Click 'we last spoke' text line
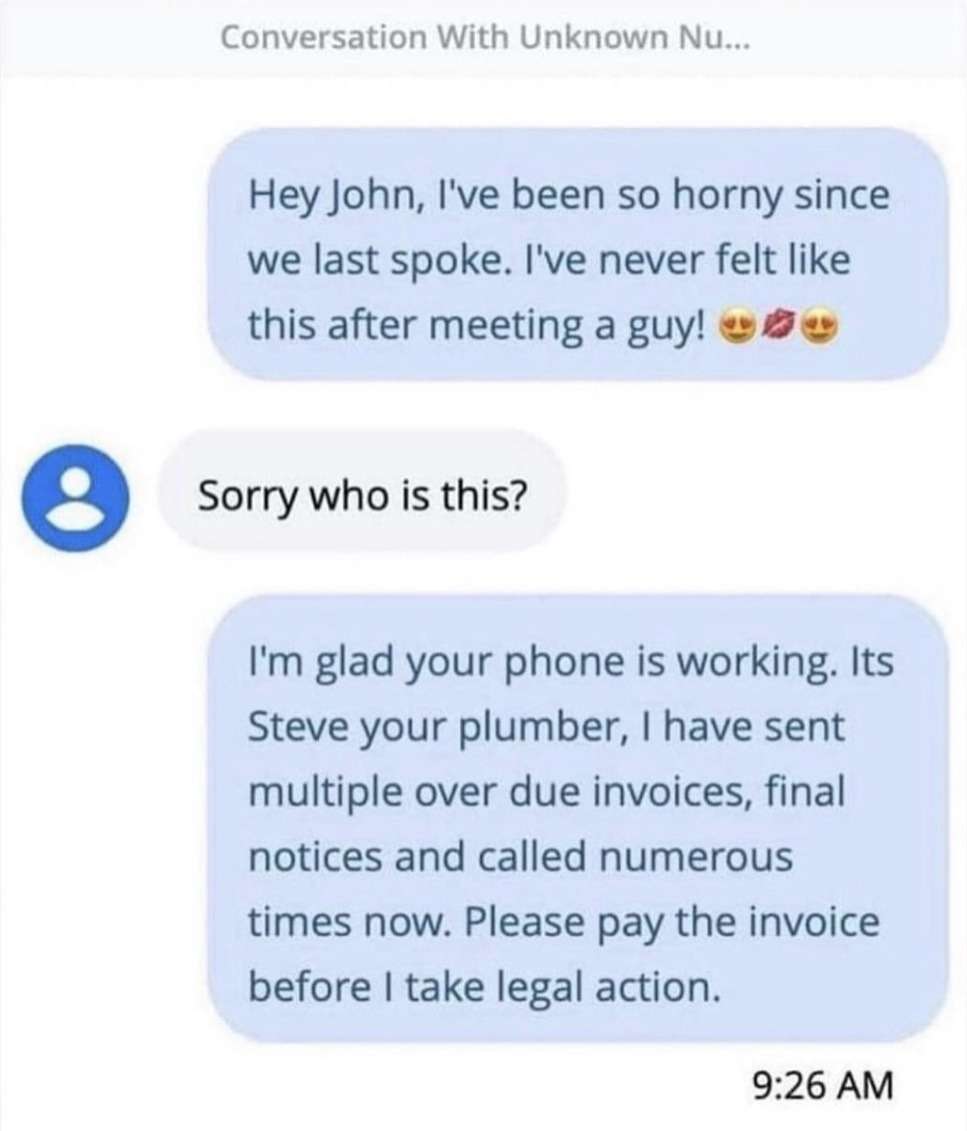Image resolution: width=967 pixels, height=1131 pixels. [375, 261]
